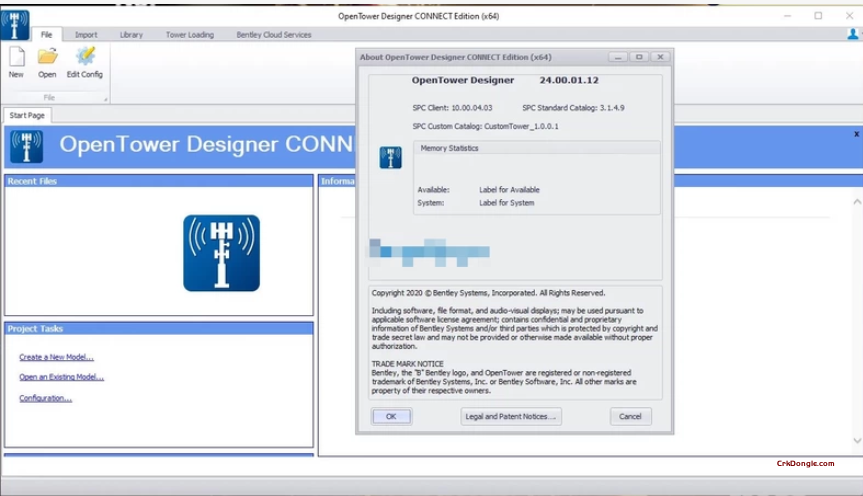Viewport: 863px width, 496px height.
Task: Launch Edit Config tool icon
Action: coord(85,56)
